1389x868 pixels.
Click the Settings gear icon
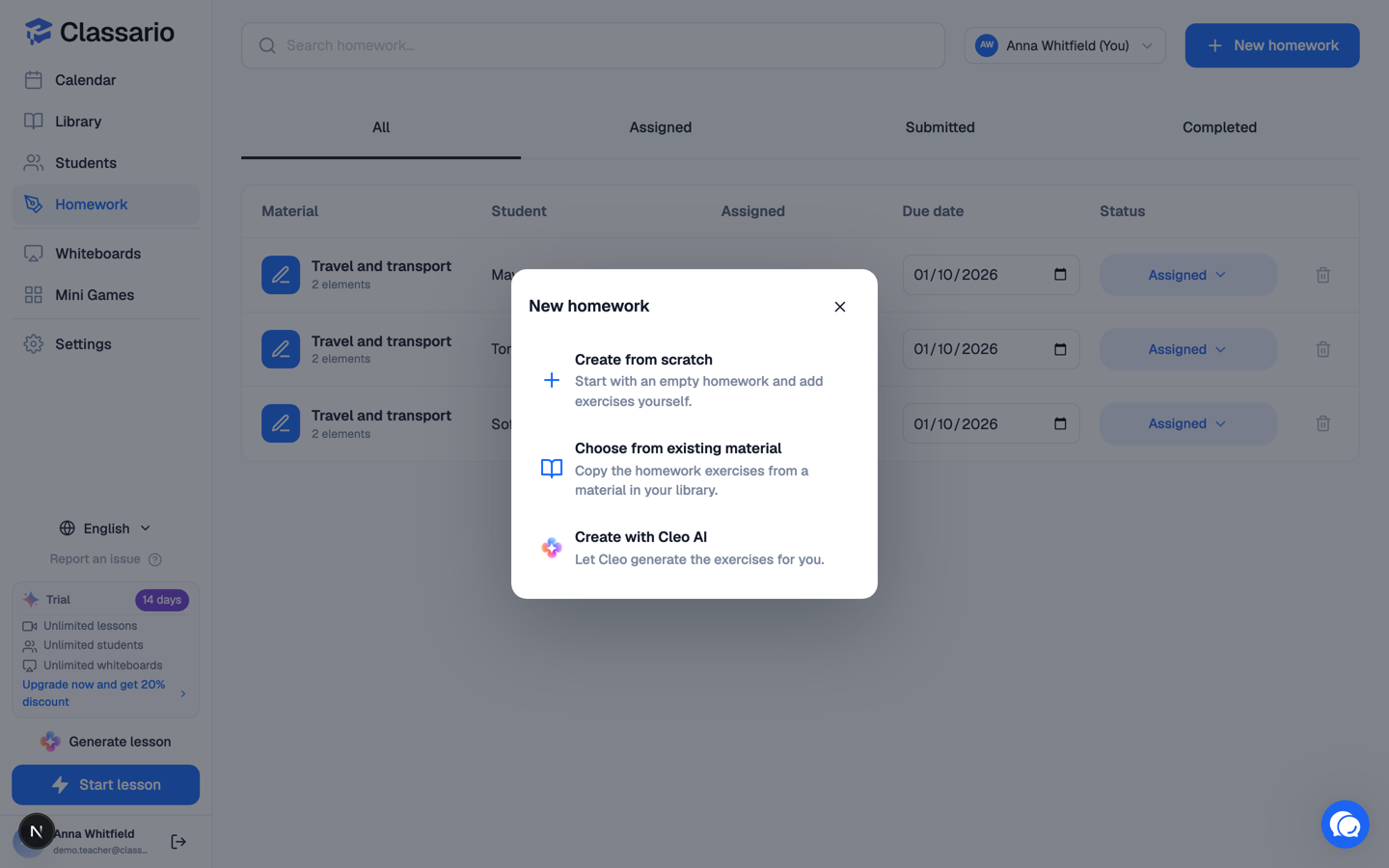[x=34, y=344]
